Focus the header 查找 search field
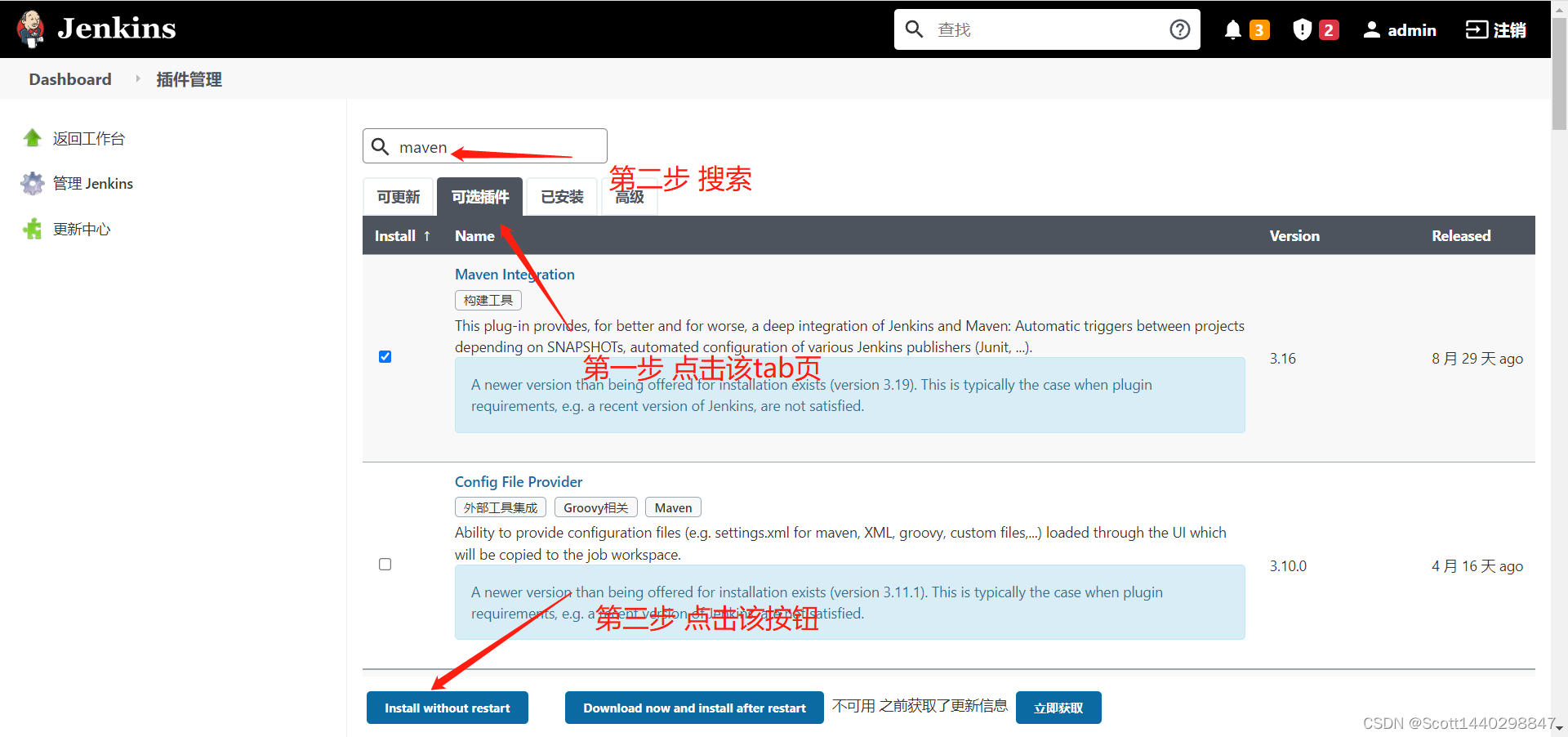This screenshot has width=1568, height=737. click(x=1047, y=29)
